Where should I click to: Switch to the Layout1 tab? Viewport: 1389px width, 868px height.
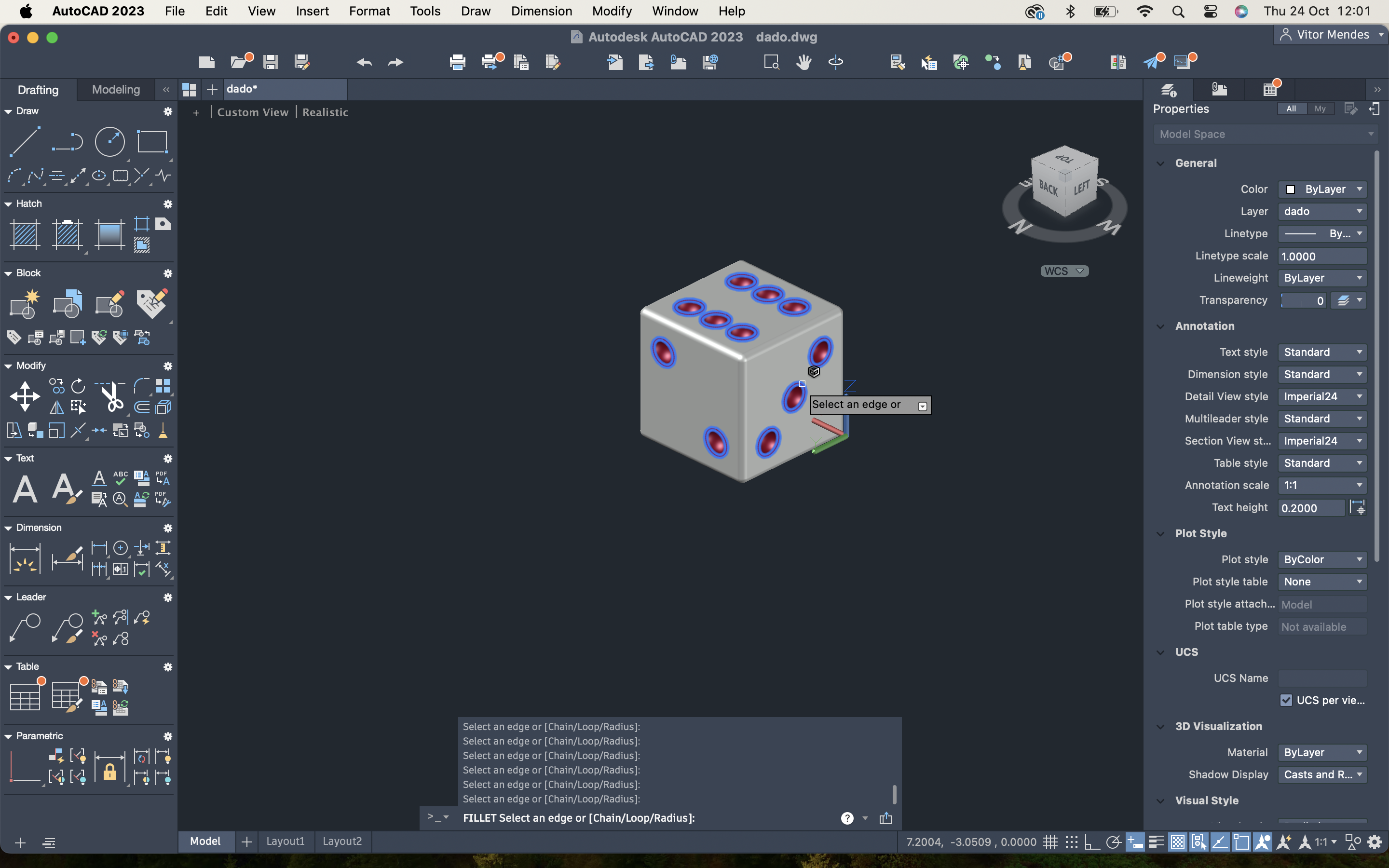point(285,841)
